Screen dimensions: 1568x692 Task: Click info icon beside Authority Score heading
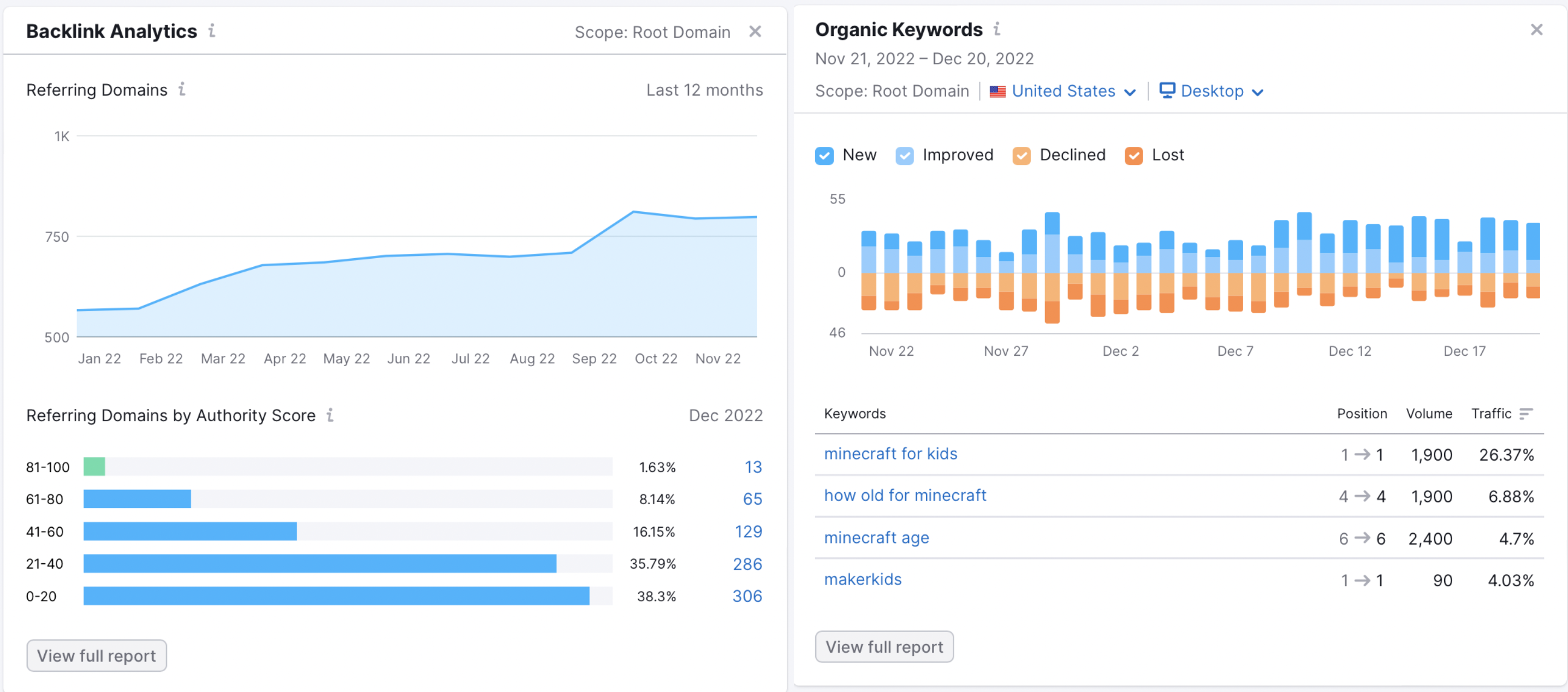(330, 415)
